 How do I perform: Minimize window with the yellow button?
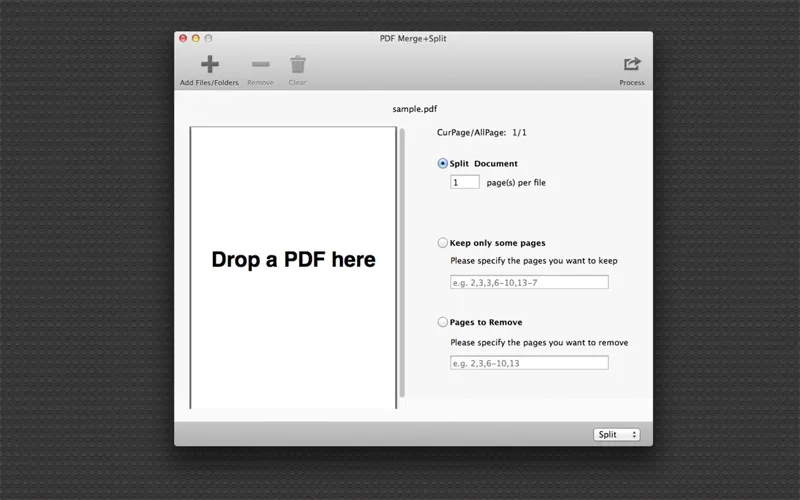[195, 38]
